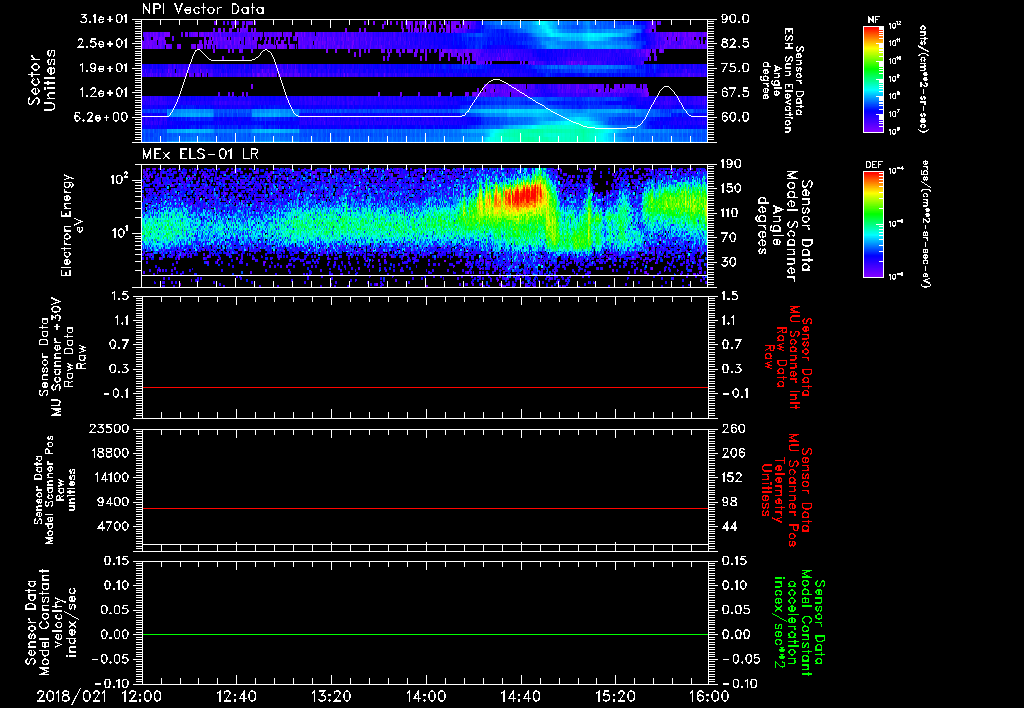Click the '150' scanner angle tick label

pyautogui.click(x=732, y=188)
